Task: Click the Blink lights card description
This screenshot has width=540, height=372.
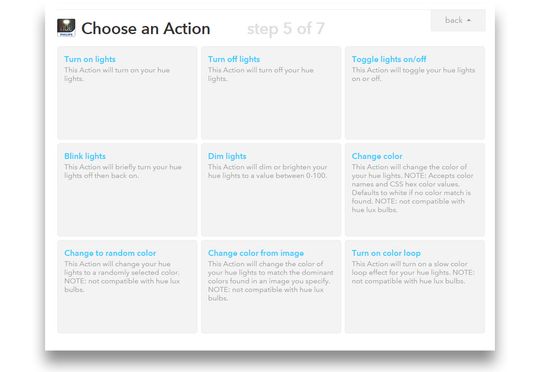Action: (x=123, y=171)
